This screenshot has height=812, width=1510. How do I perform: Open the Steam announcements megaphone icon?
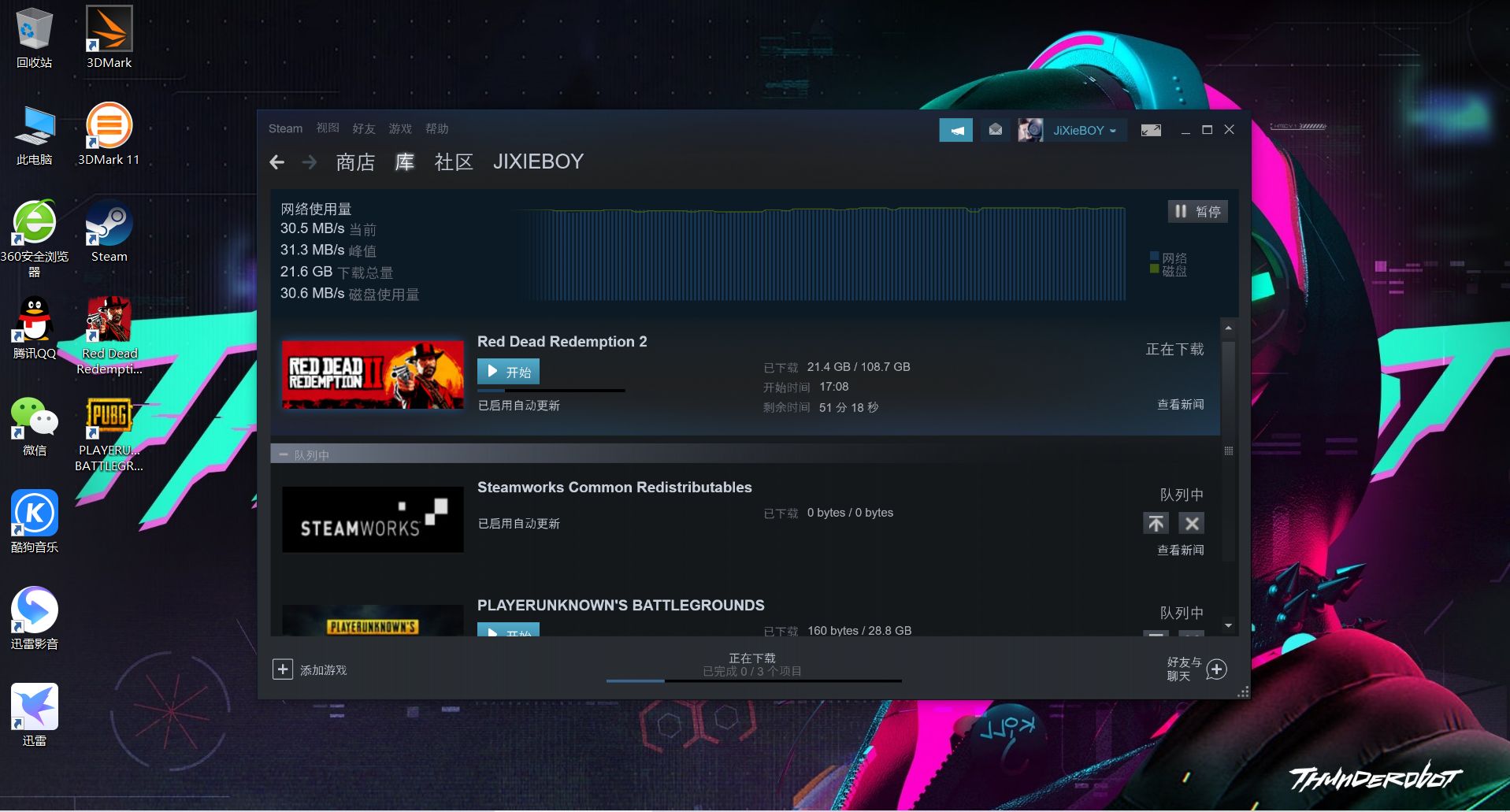pyautogui.click(x=956, y=130)
